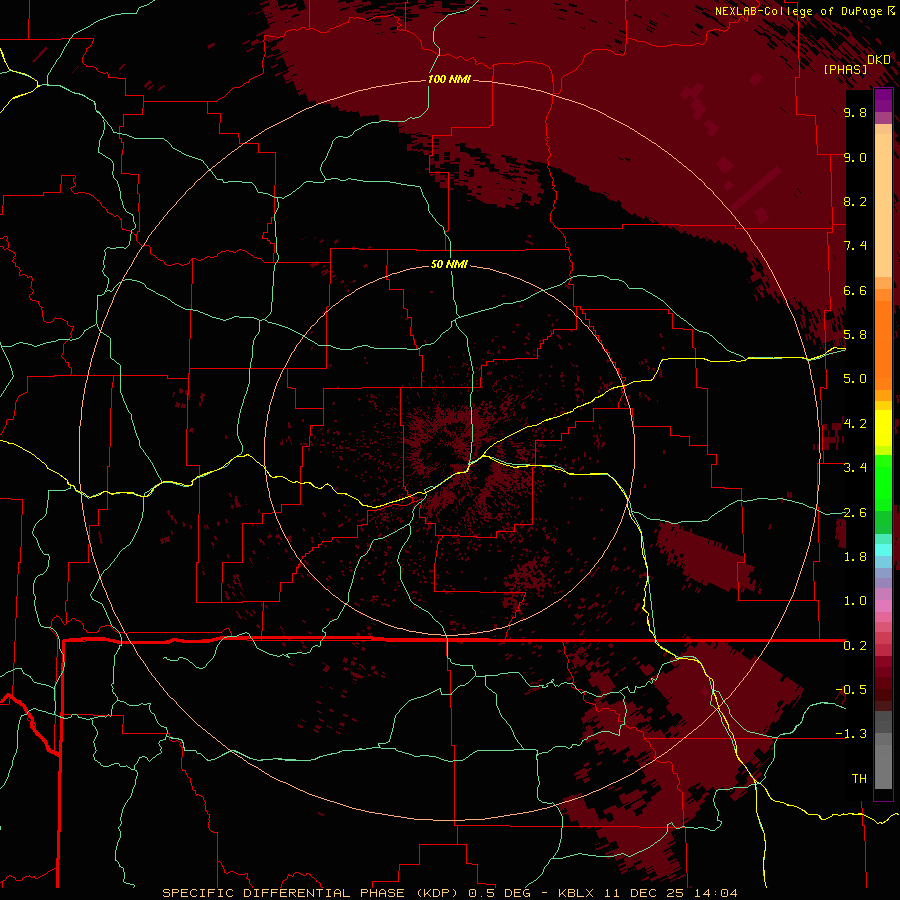Click the 11 DEC 25 date in the footer
Screen dimensions: 900x900
(642, 893)
